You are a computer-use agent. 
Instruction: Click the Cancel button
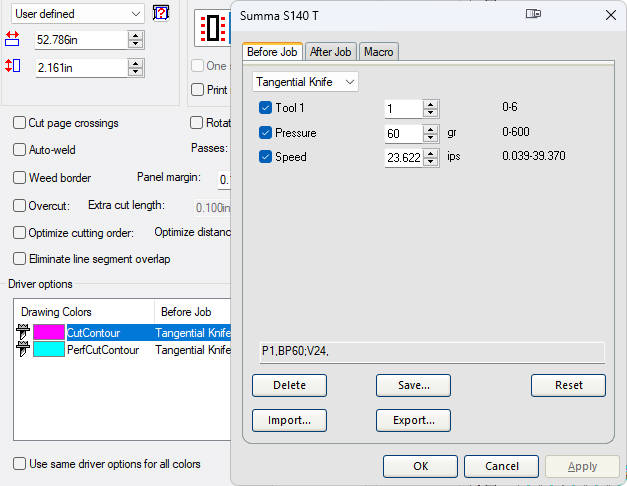tap(501, 466)
